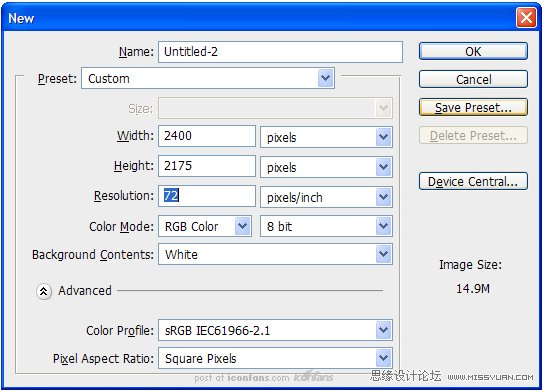Click the Background Contents label
Image resolution: width=544 pixels, height=392 pixels.
[93, 255]
